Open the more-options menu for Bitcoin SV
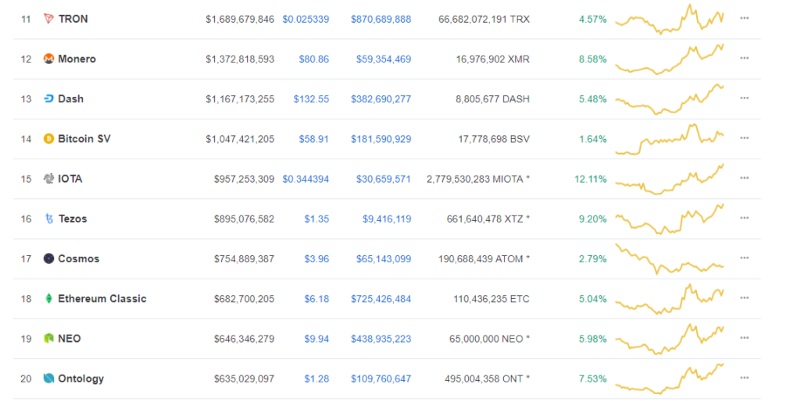 coord(744,138)
